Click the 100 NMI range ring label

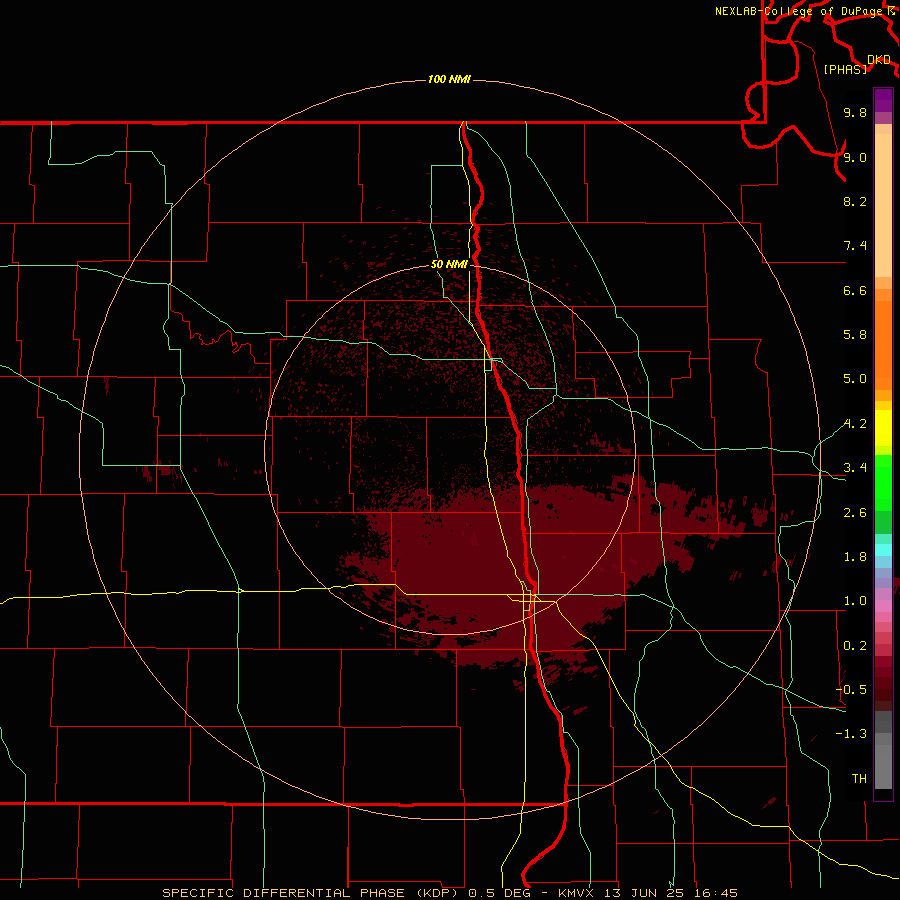click(x=449, y=79)
